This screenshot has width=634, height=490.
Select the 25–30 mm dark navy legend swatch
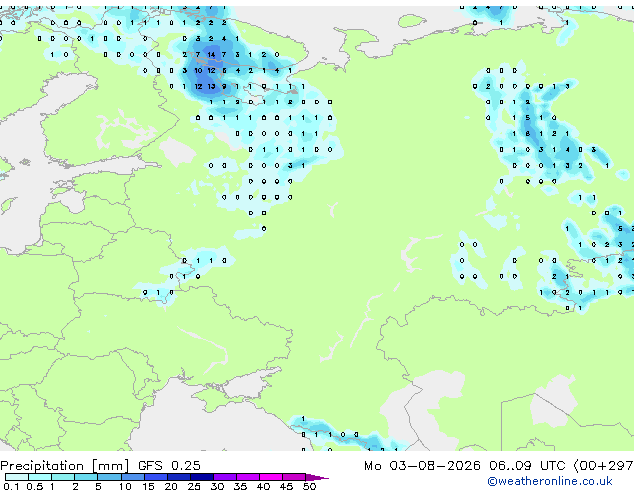tap(202, 477)
